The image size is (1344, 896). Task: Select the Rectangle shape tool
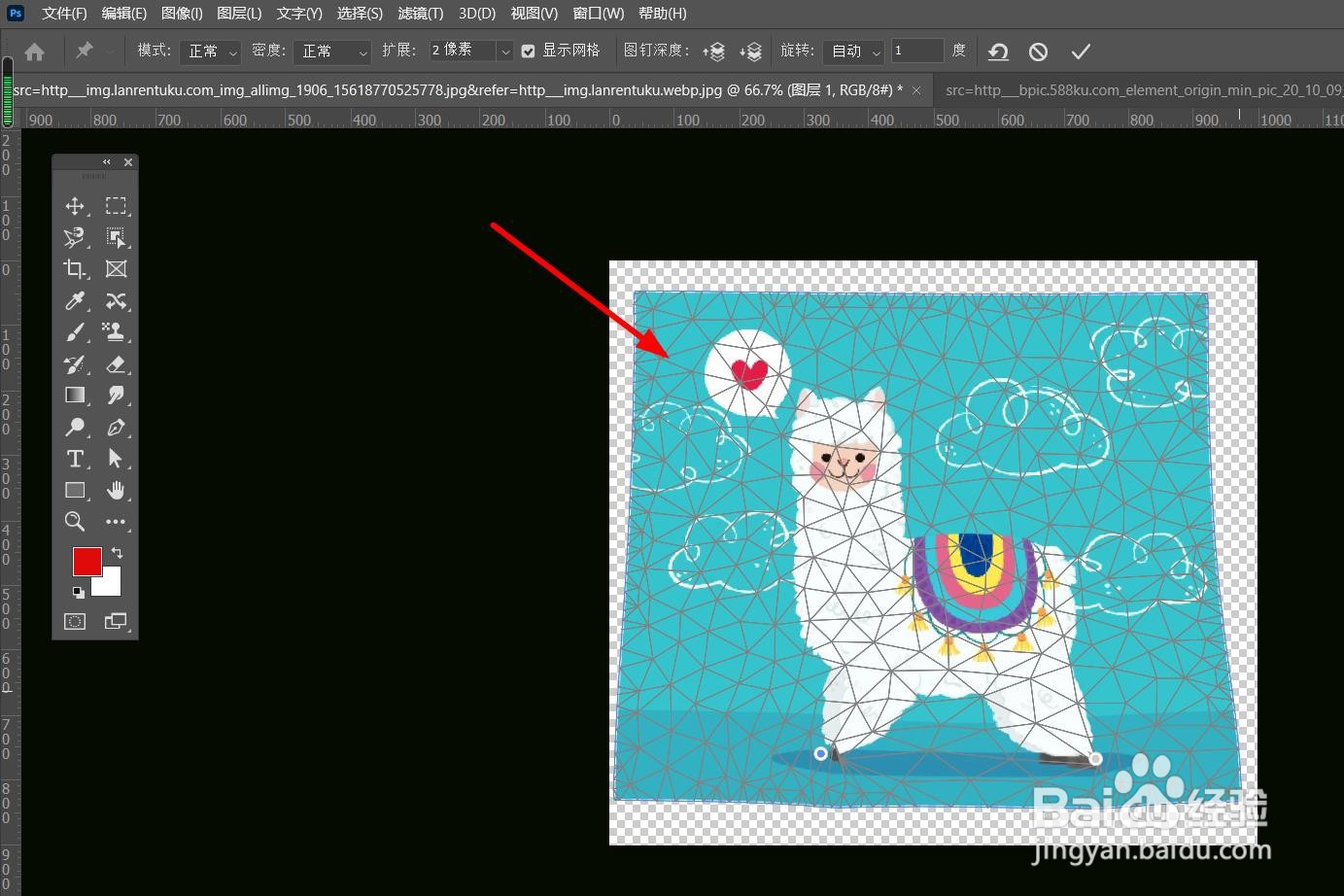(75, 491)
